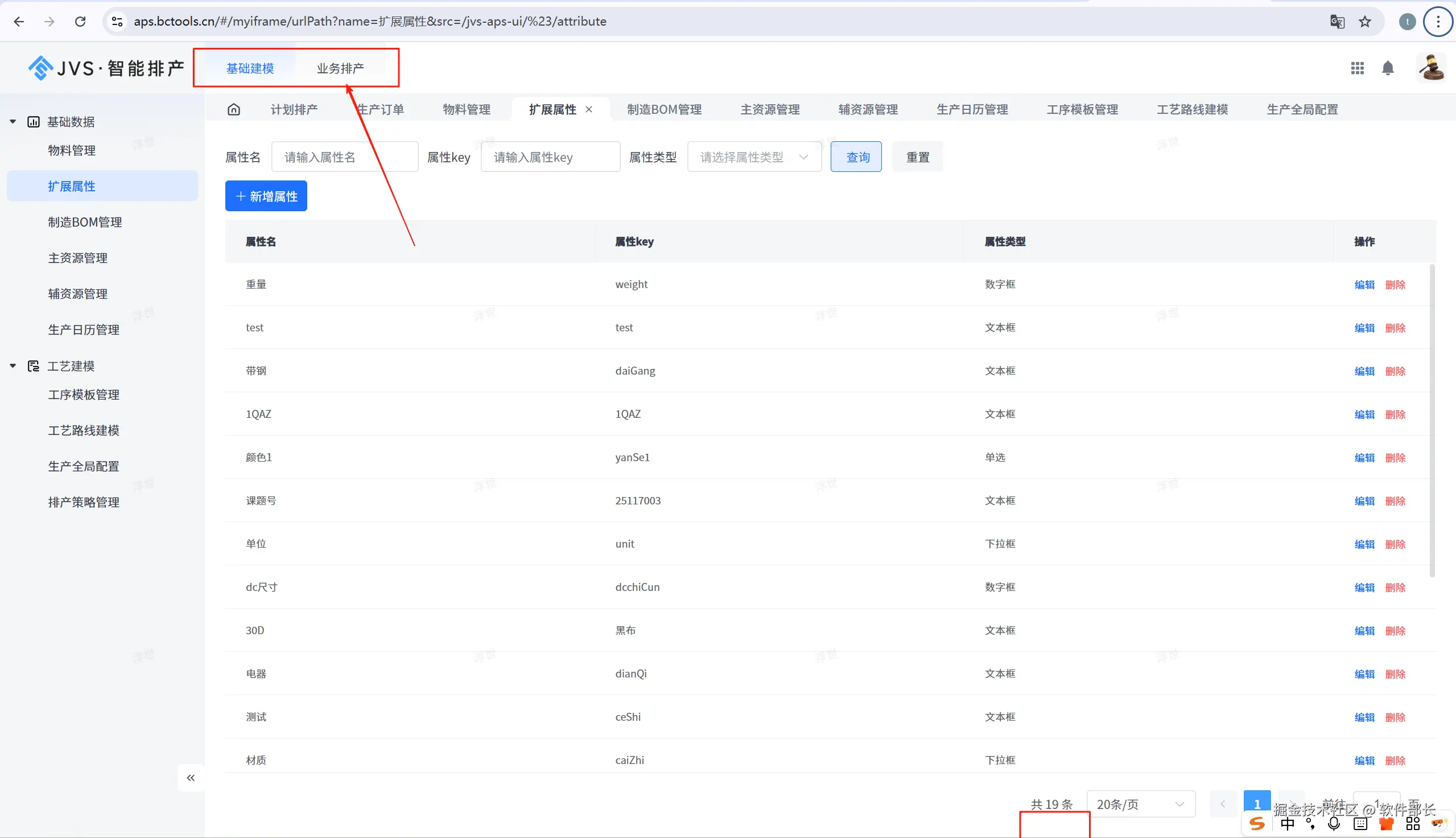Close the 扩展属性 tab

pos(589,109)
